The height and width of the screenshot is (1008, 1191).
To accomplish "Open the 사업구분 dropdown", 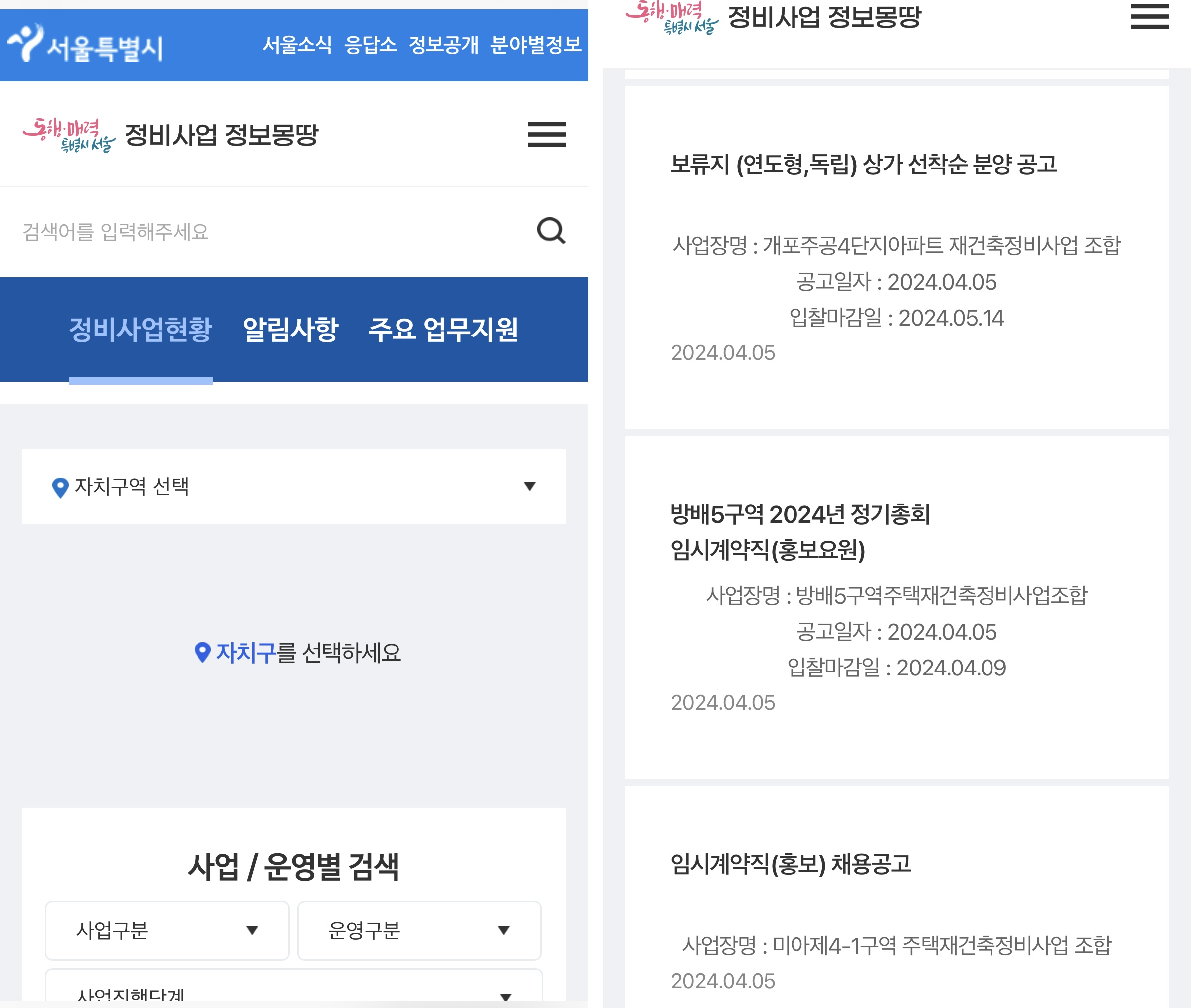I will [167, 930].
